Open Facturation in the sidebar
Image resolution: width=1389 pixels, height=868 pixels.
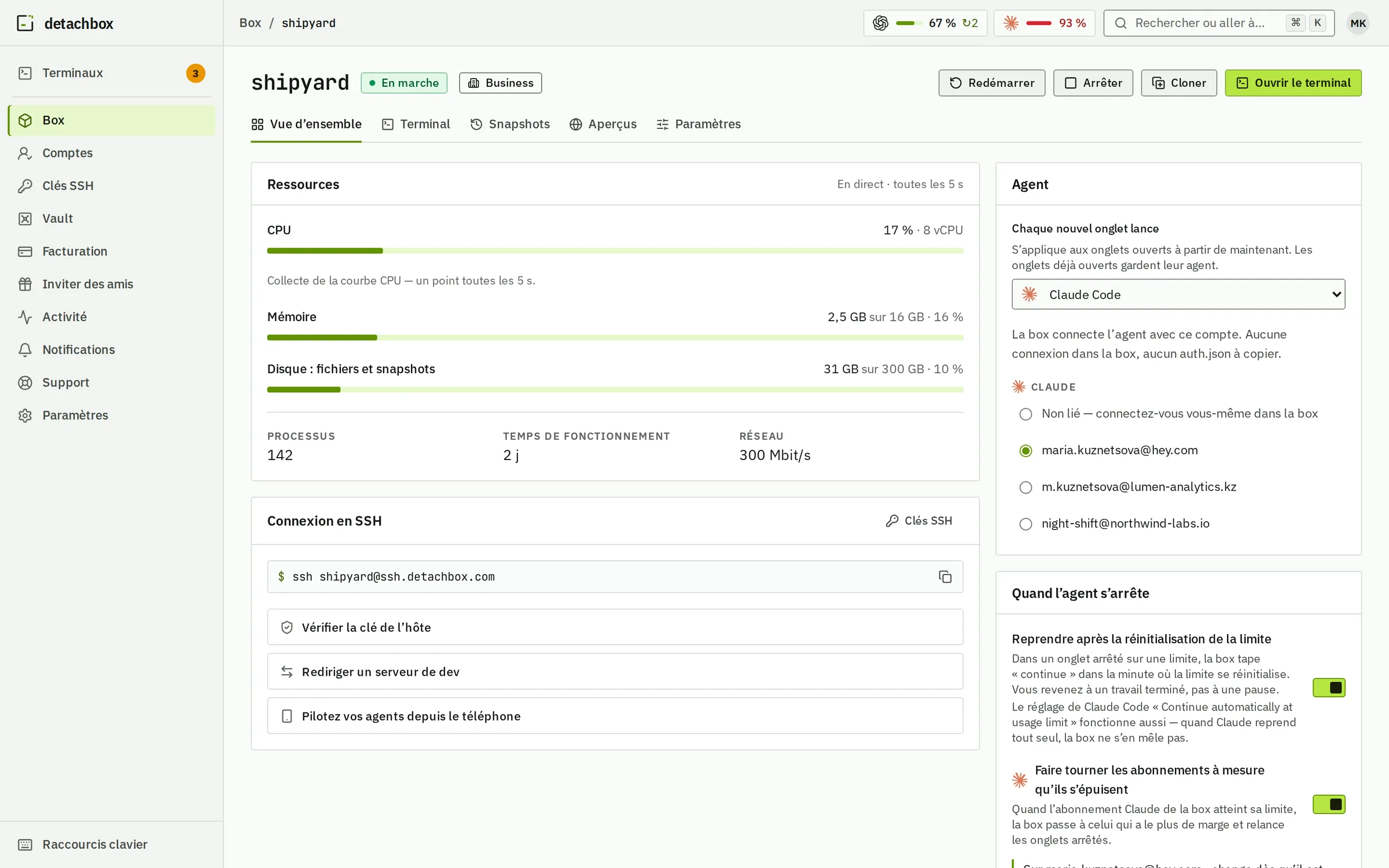[x=112, y=251]
